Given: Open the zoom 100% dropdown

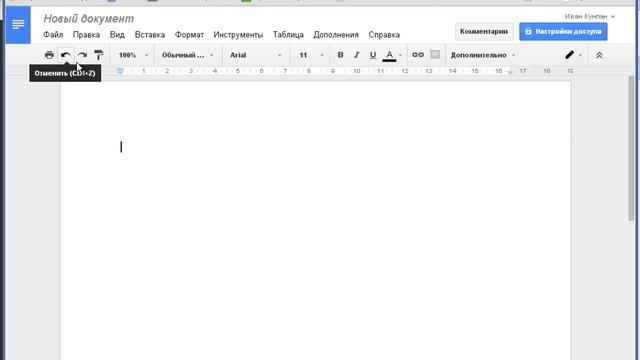Looking at the screenshot, I should (133, 55).
